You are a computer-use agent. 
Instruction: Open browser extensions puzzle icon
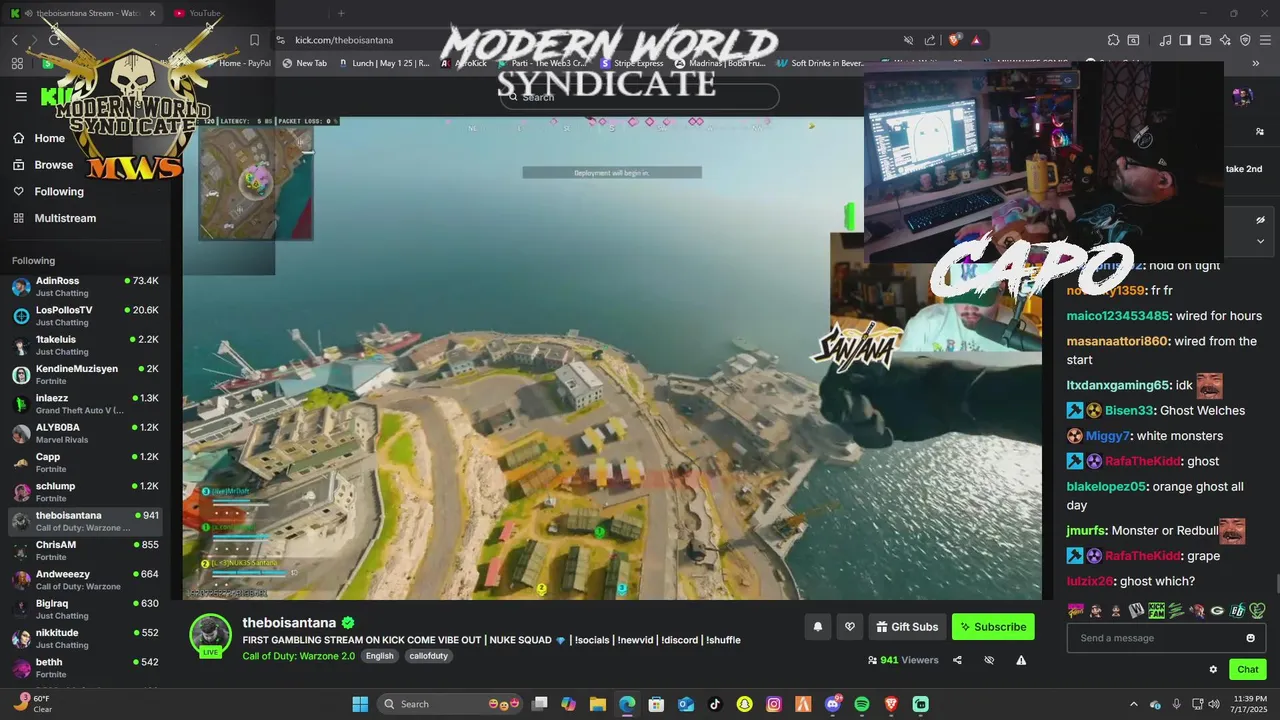1113,40
